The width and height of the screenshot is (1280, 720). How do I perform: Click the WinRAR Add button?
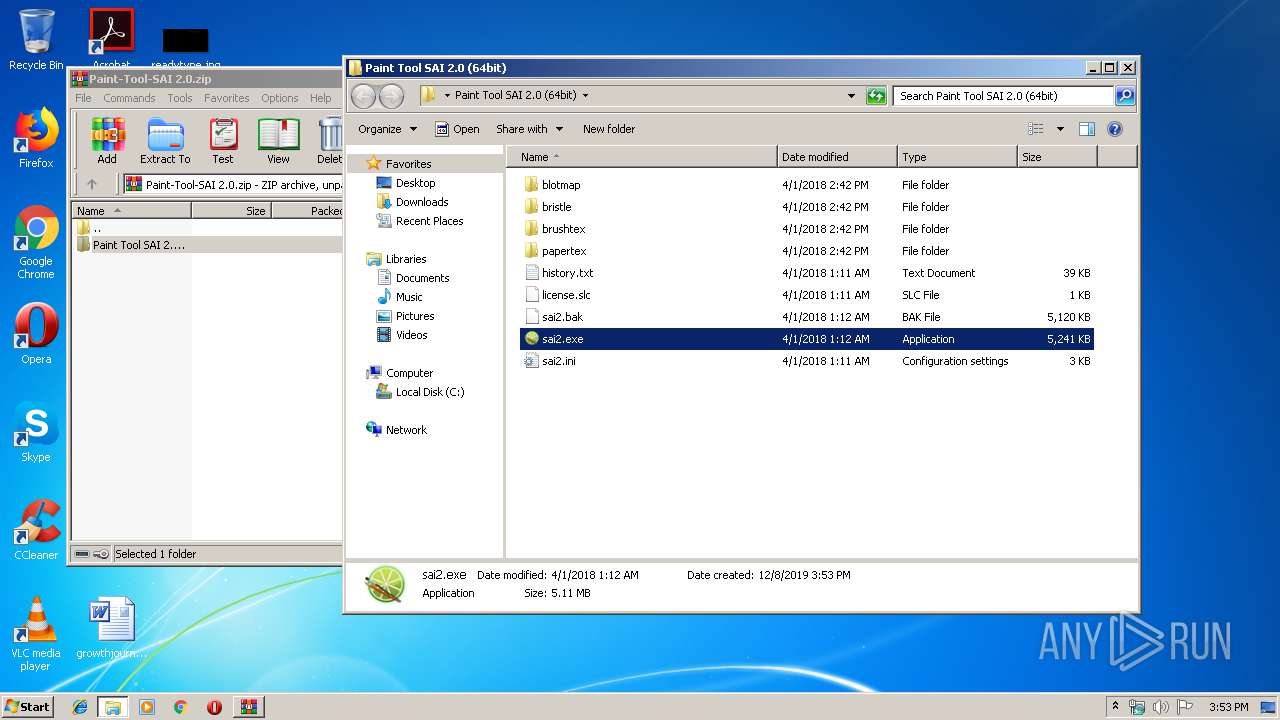tap(107, 141)
